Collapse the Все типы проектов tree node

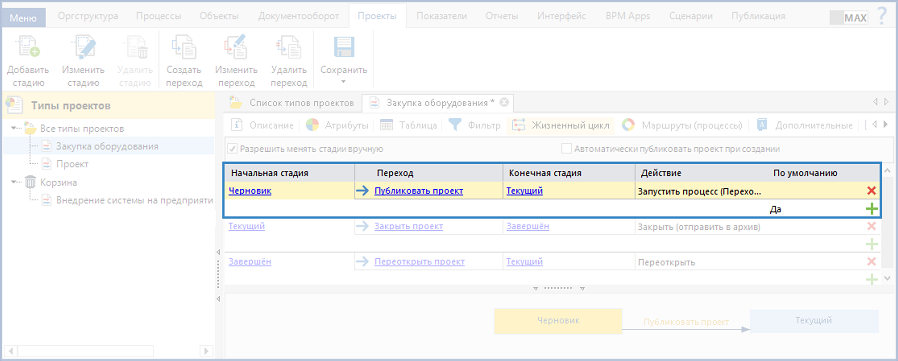(x=14, y=128)
